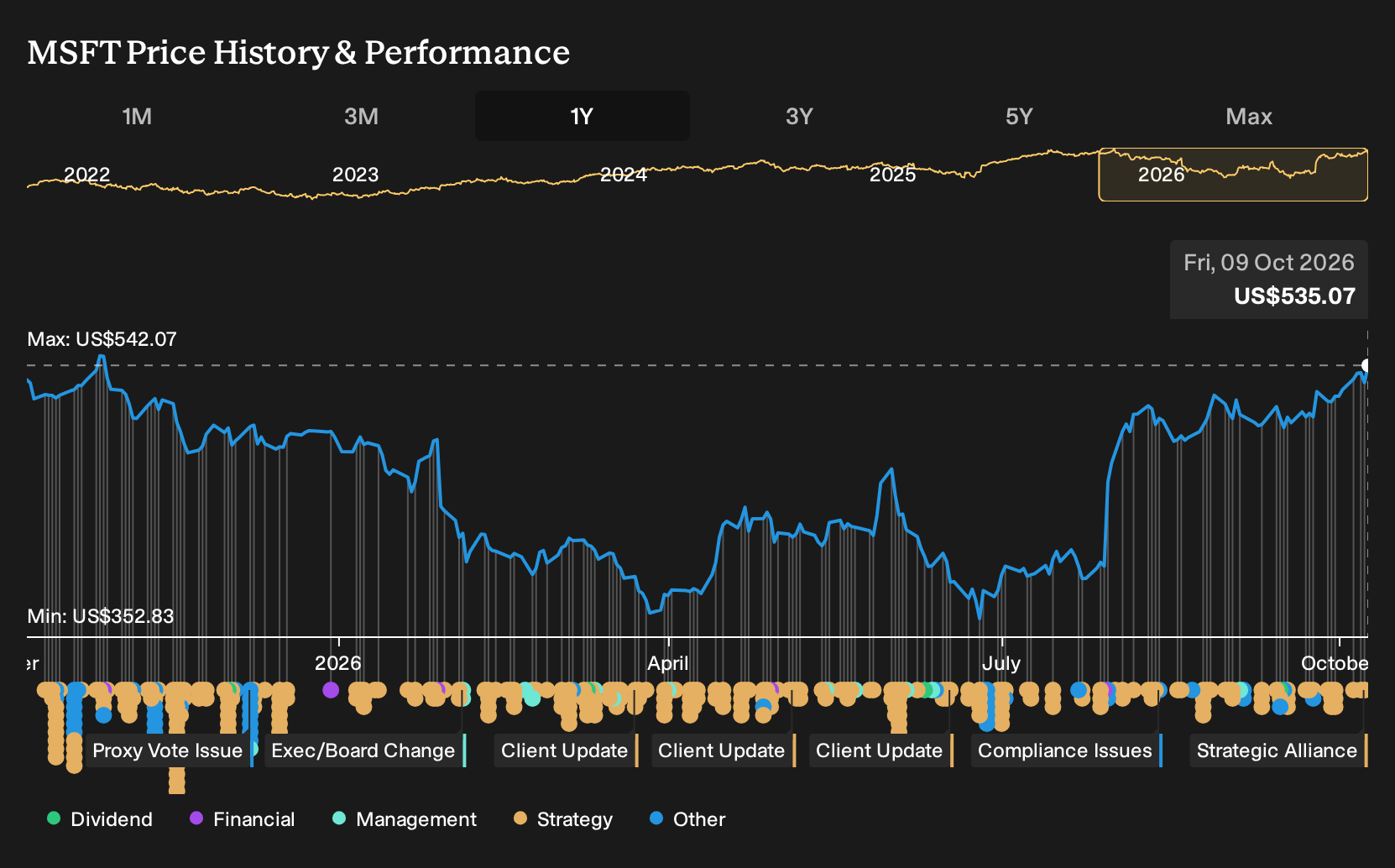Screen dimensions: 1395x868
Task: Switch to the 3M time range
Action: pyautogui.click(x=361, y=116)
